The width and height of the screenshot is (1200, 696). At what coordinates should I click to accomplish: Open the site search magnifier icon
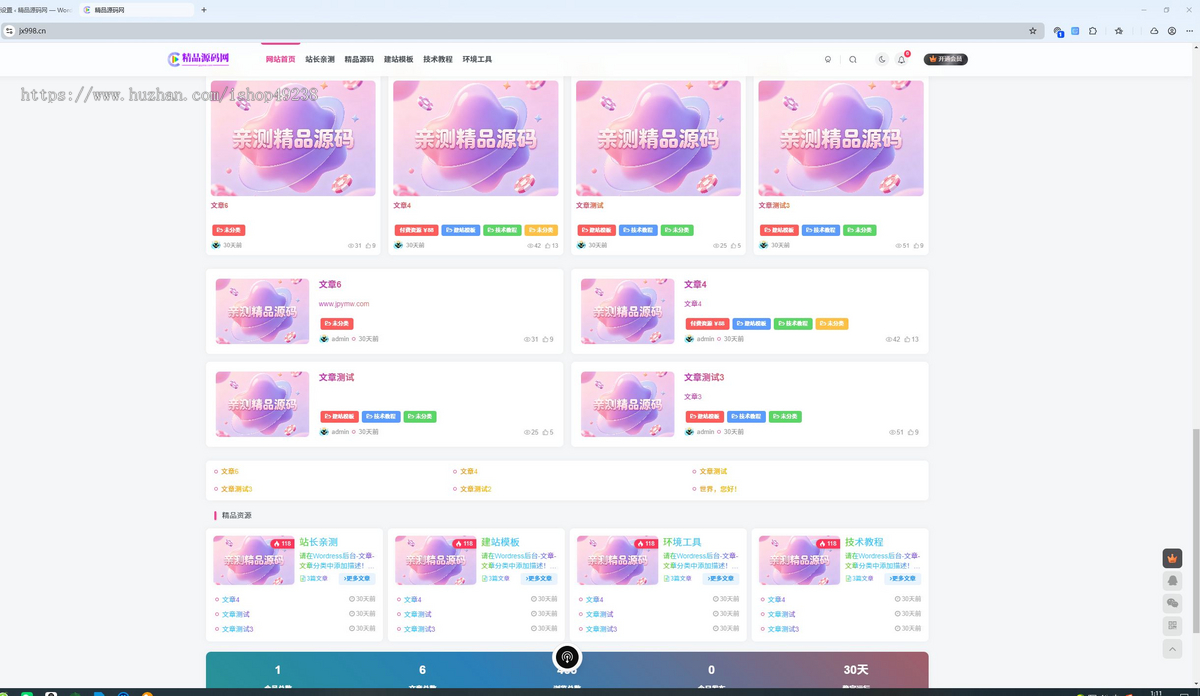[x=853, y=59]
